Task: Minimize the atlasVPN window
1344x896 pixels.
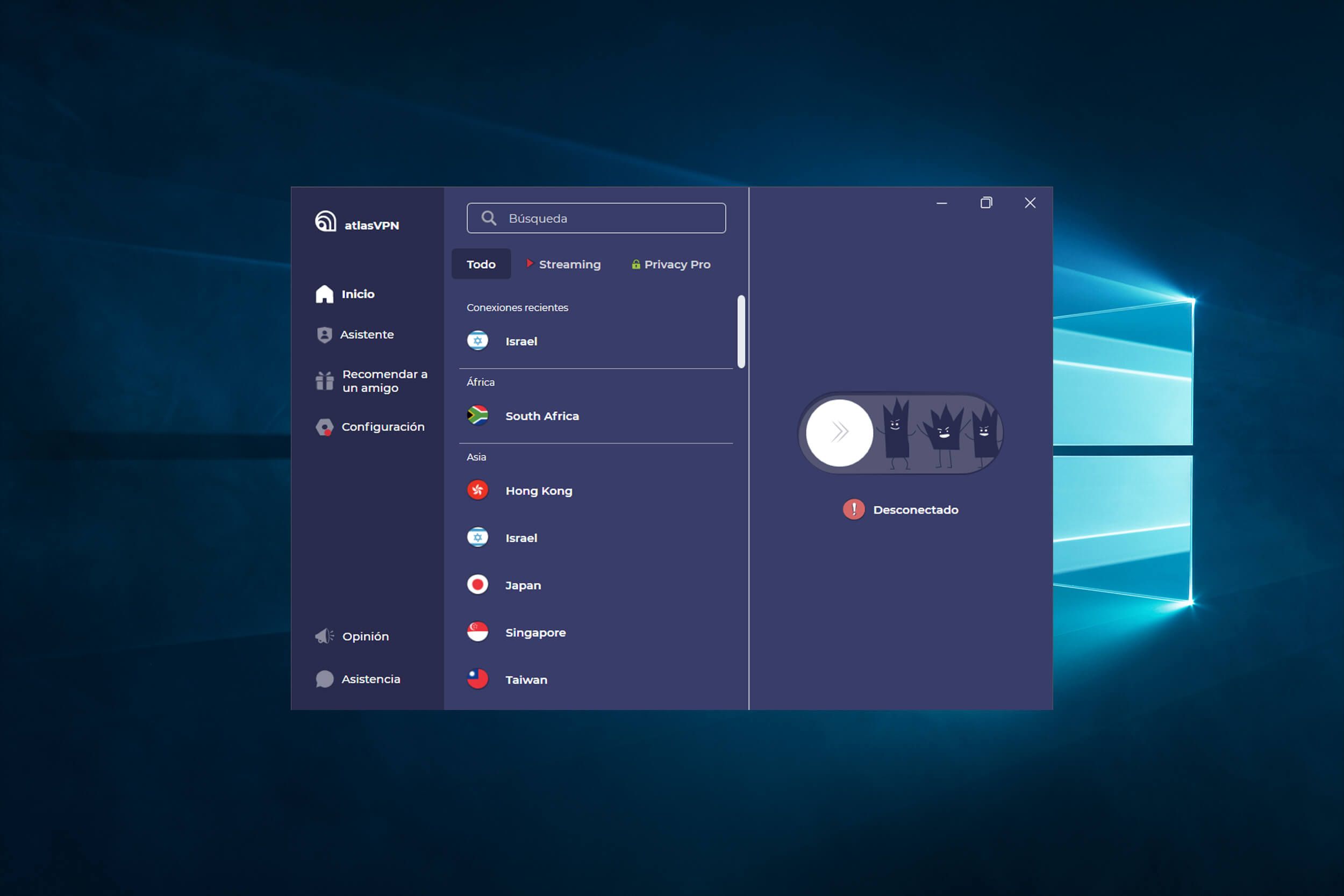Action: (x=942, y=203)
